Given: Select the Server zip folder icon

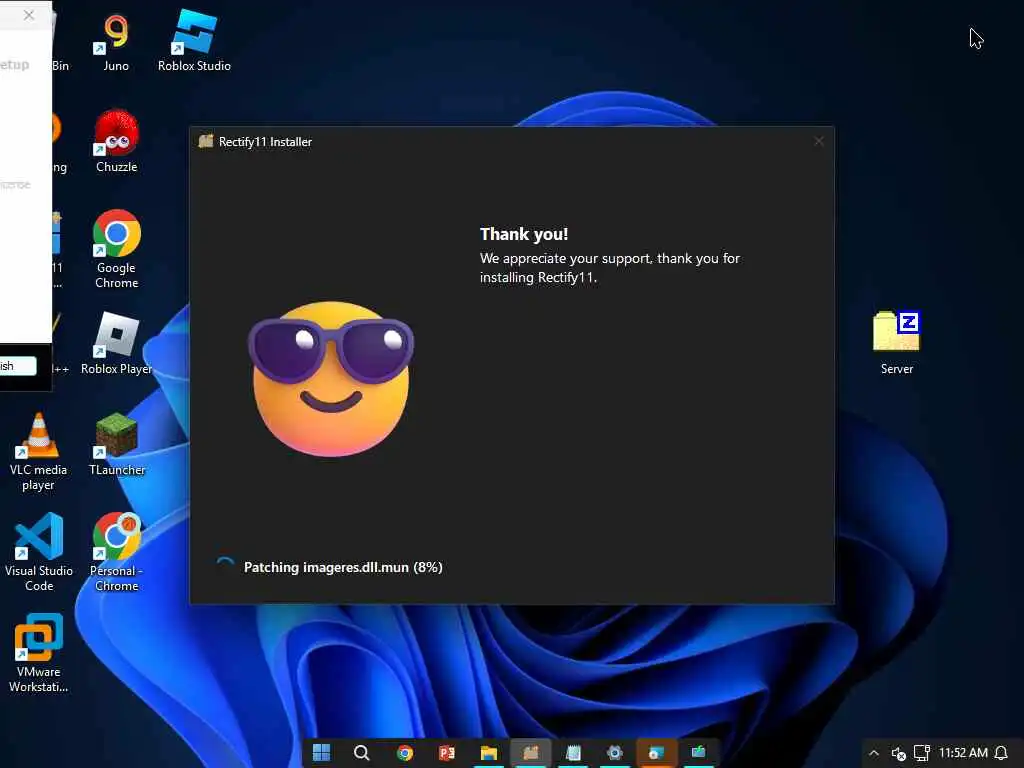Looking at the screenshot, I should click(897, 343).
